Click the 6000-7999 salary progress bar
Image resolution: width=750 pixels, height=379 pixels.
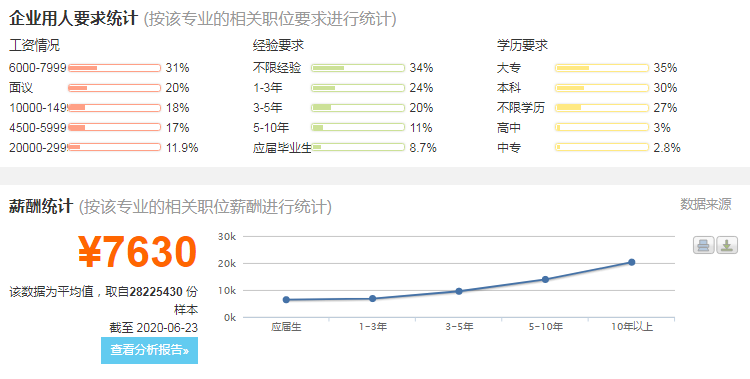[114, 68]
